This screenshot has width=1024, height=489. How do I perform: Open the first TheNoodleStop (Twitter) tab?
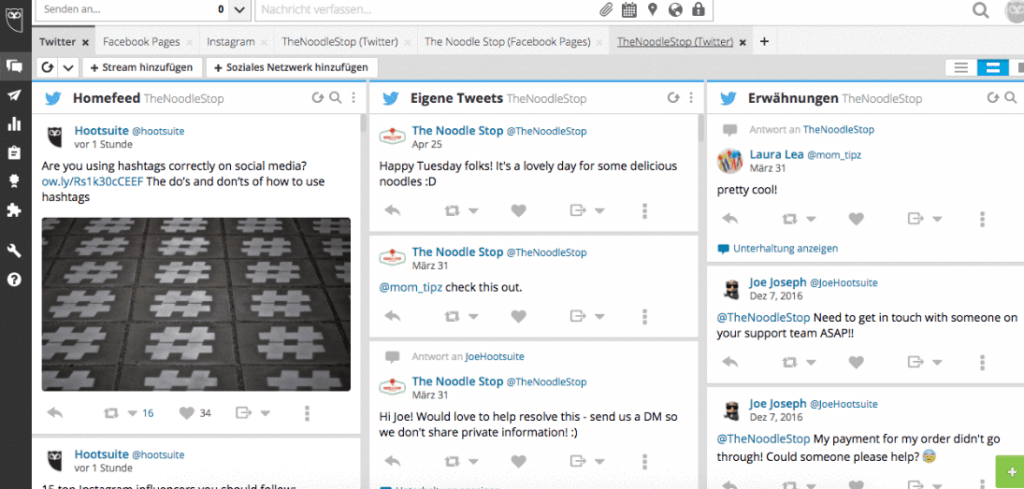click(x=340, y=42)
